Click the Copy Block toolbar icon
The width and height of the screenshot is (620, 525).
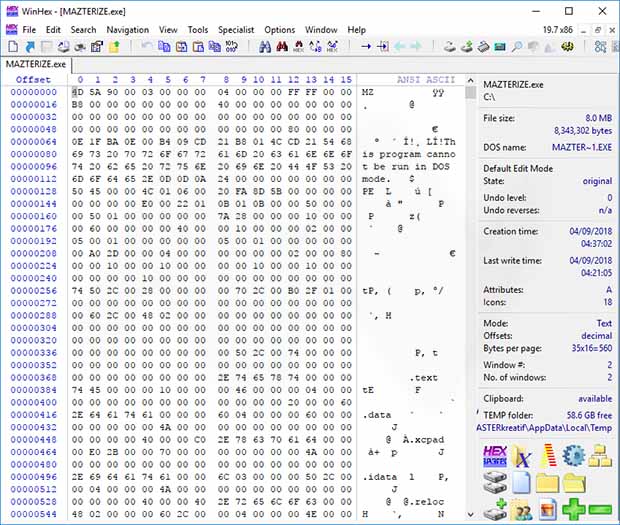164,47
